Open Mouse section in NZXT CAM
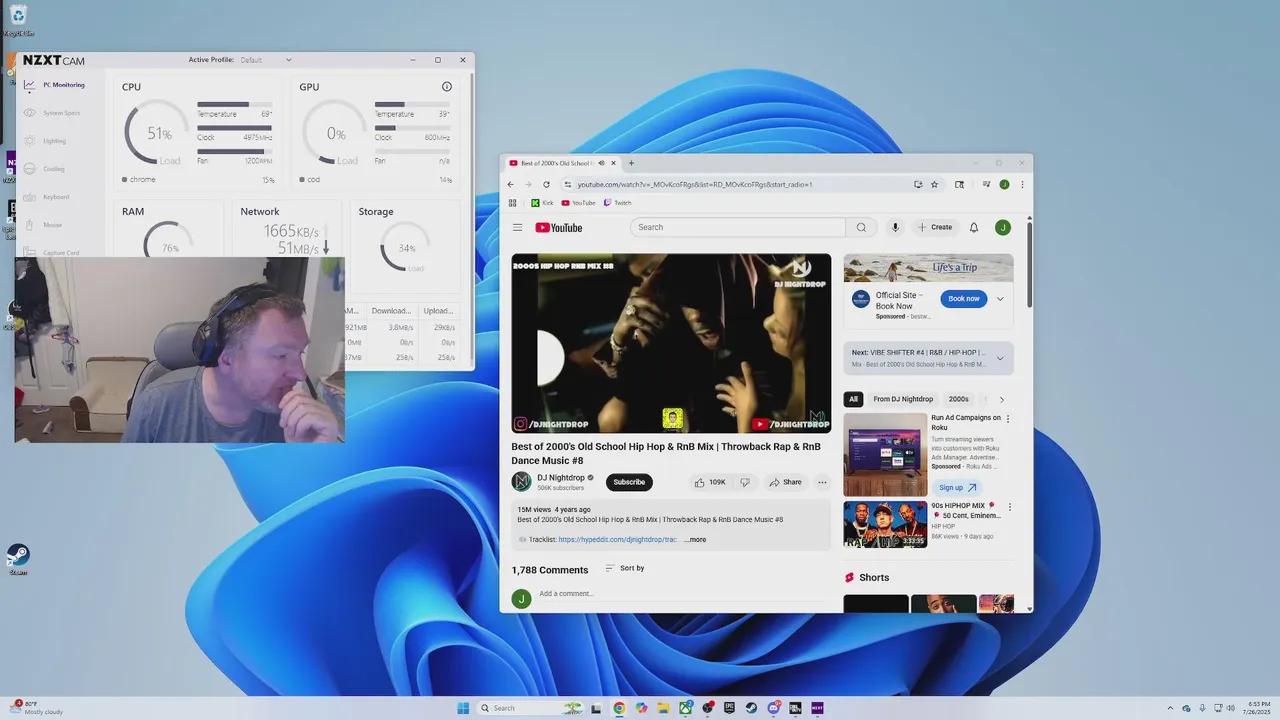 pyautogui.click(x=44, y=225)
